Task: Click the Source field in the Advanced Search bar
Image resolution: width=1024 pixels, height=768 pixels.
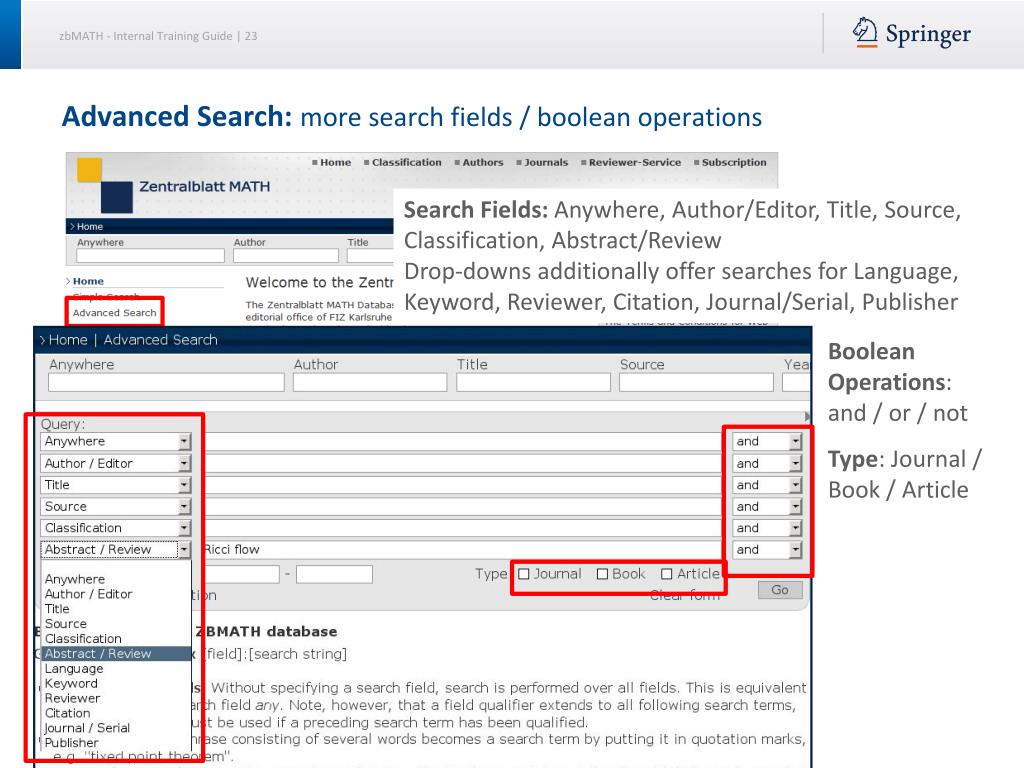Action: [696, 383]
